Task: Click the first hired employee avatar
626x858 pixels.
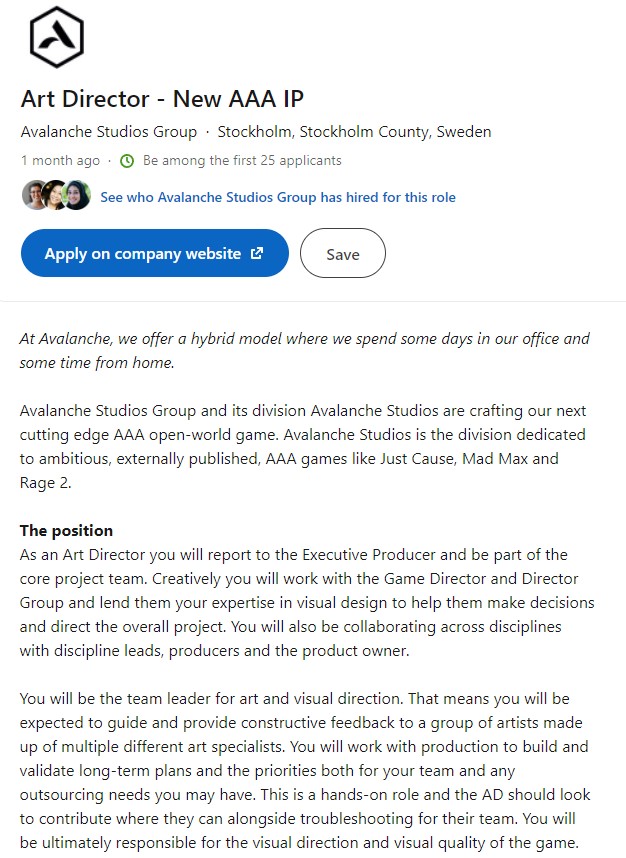Action: point(34,195)
